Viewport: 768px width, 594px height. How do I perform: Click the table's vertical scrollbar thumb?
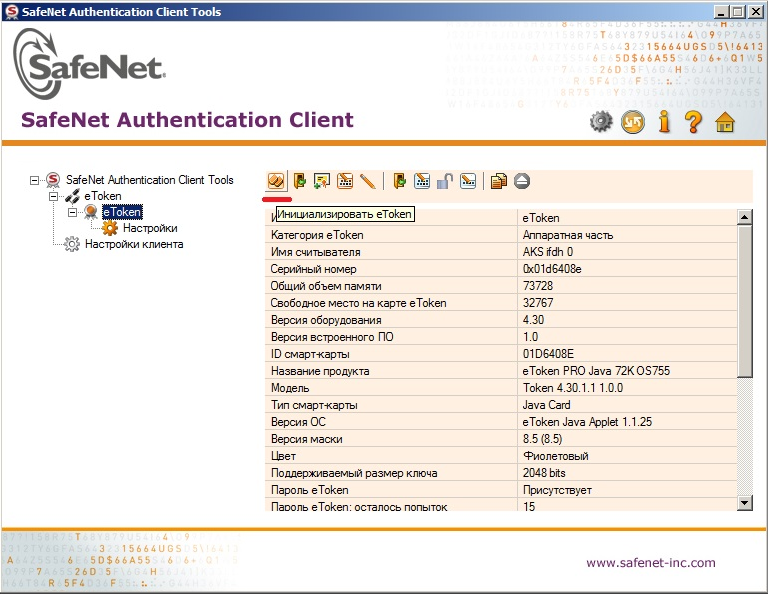(x=744, y=301)
